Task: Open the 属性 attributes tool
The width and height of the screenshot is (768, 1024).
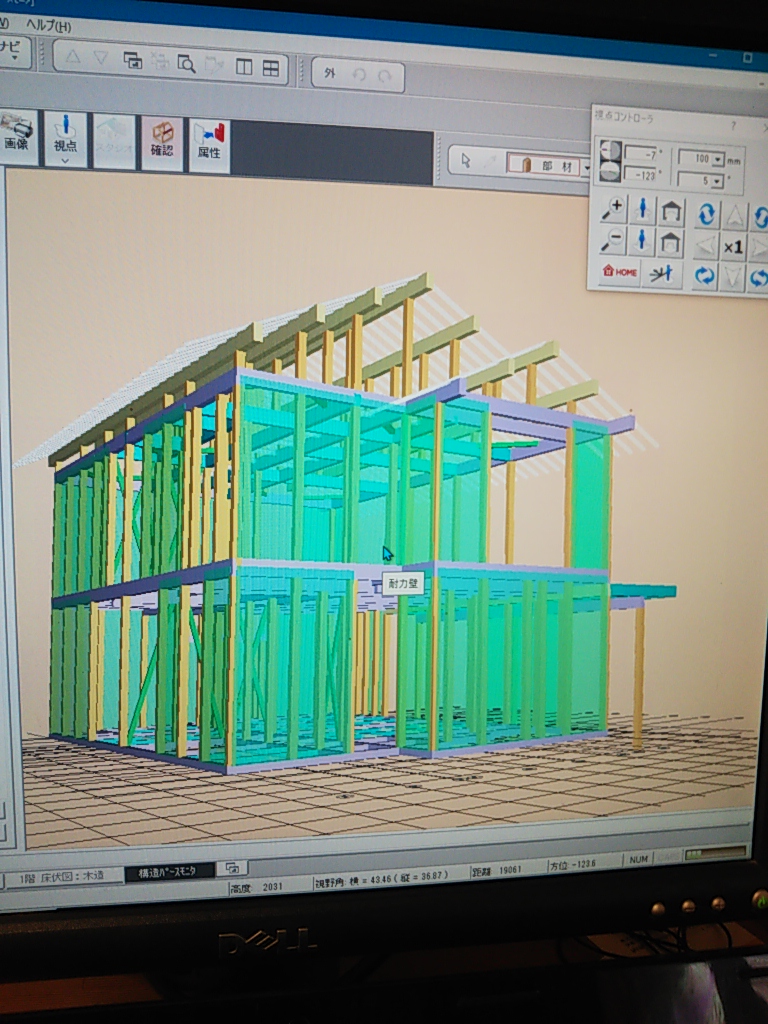Action: (x=209, y=141)
